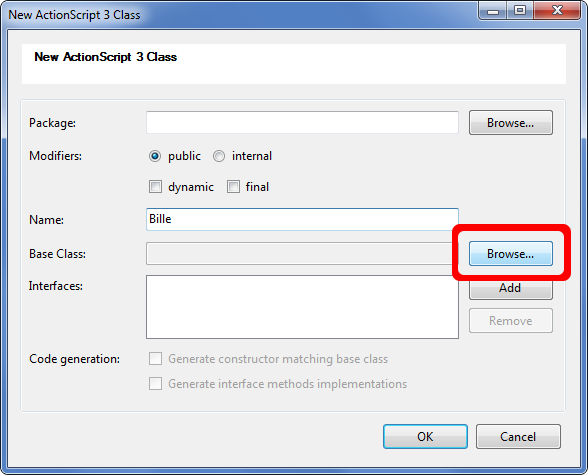Select the internal modifier radio button

click(219, 156)
